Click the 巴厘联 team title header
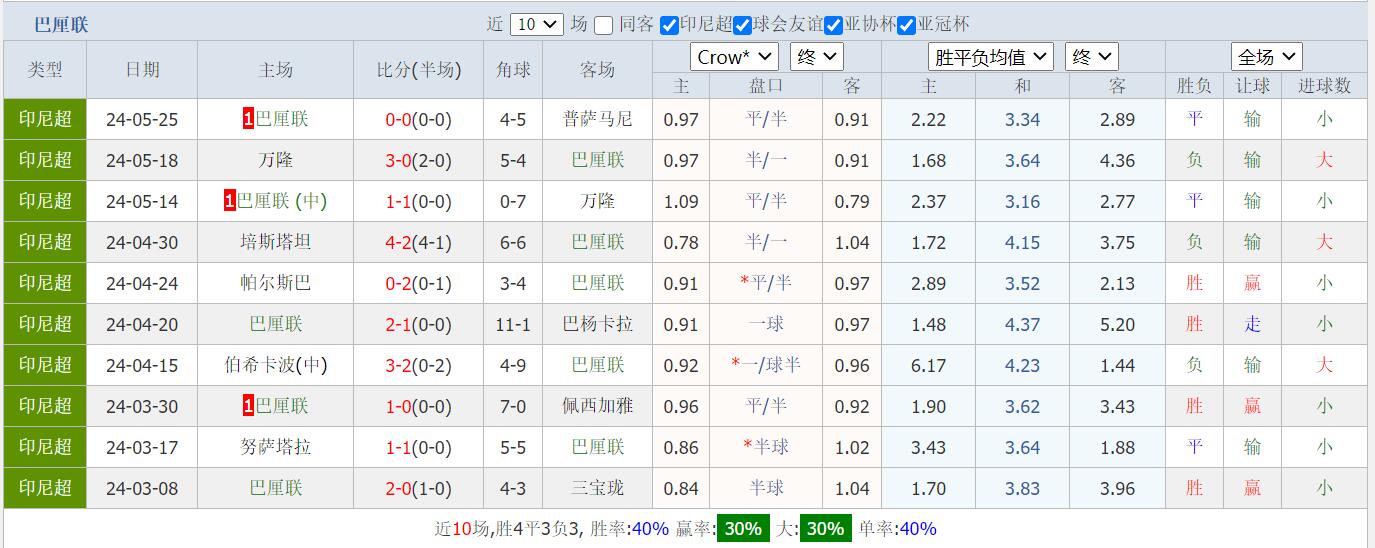 tap(61, 25)
